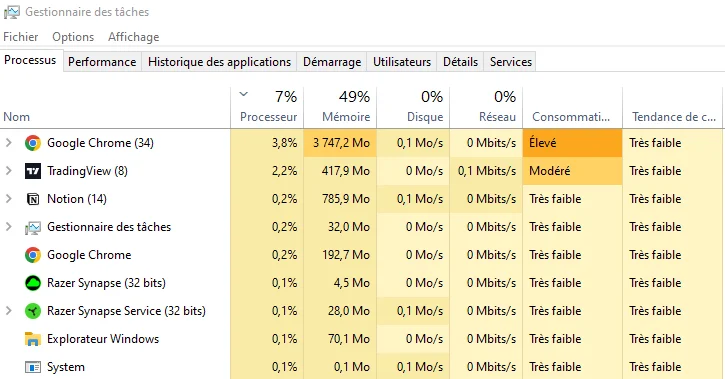
Task: Switch to the Performance tab
Action: (x=102, y=62)
